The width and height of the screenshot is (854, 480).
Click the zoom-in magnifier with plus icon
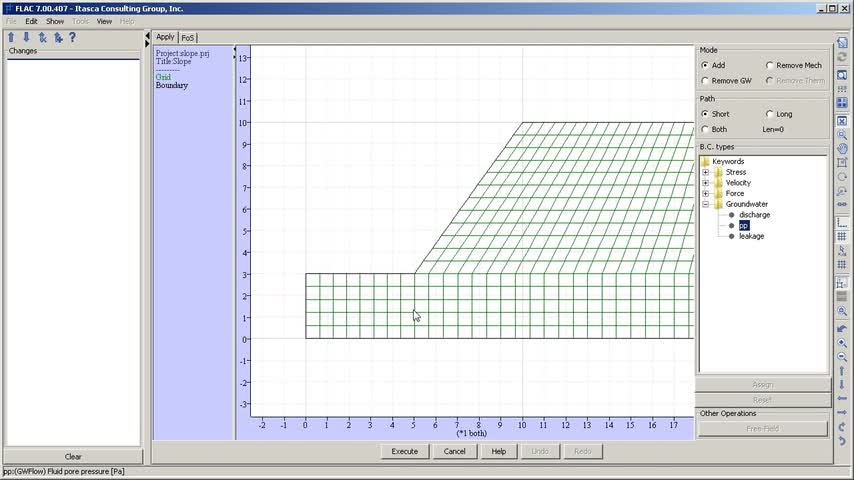(842, 343)
